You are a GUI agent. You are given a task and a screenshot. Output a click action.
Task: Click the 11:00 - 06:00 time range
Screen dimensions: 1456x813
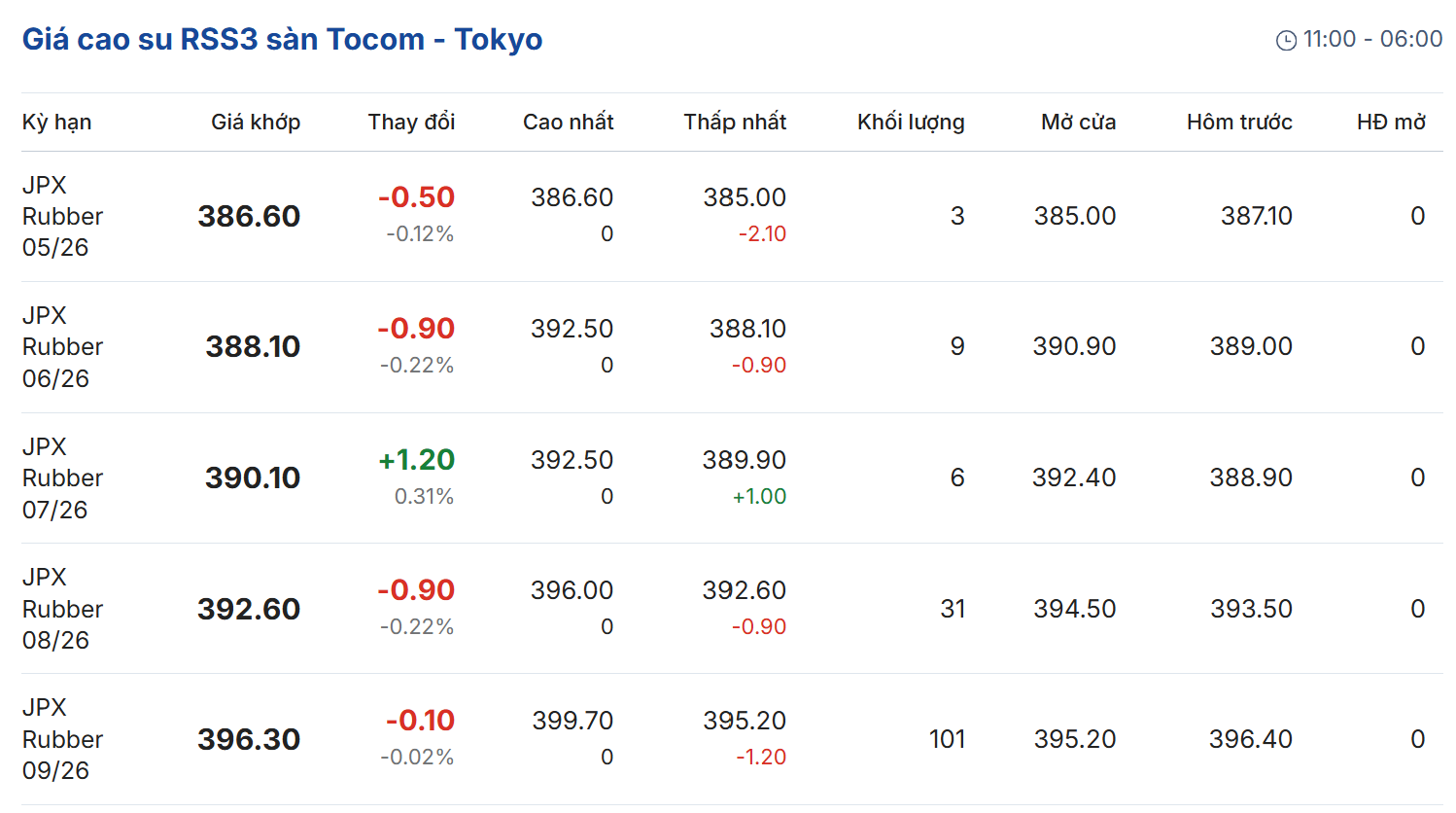pos(1372,39)
